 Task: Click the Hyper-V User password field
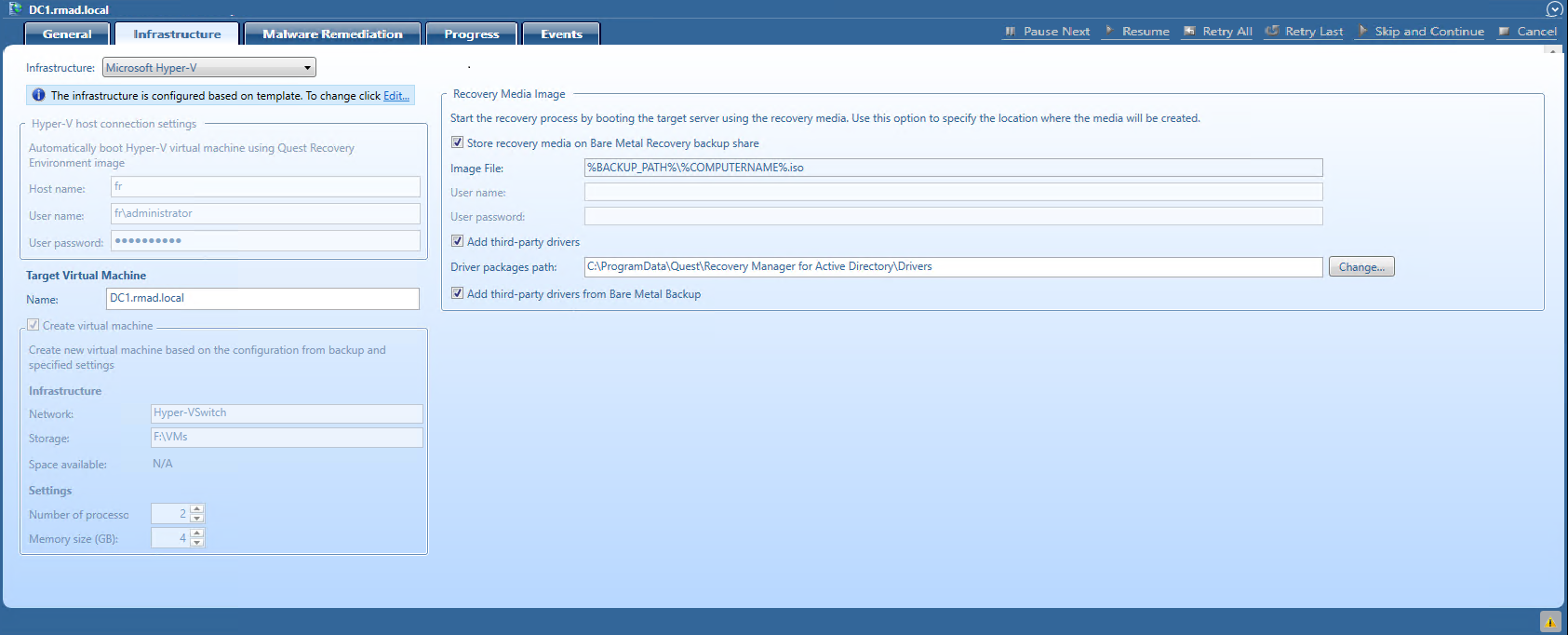pos(265,240)
